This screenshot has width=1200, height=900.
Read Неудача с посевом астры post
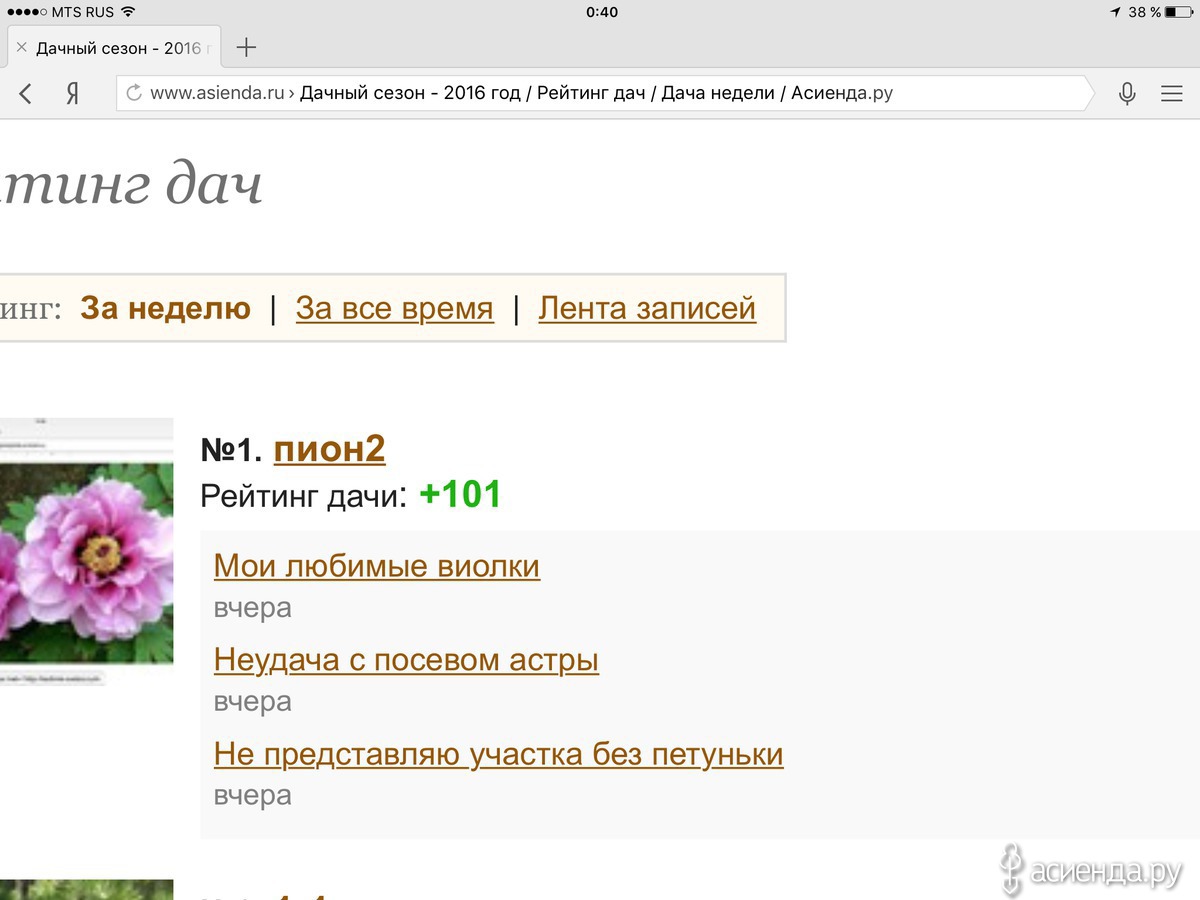coord(406,660)
